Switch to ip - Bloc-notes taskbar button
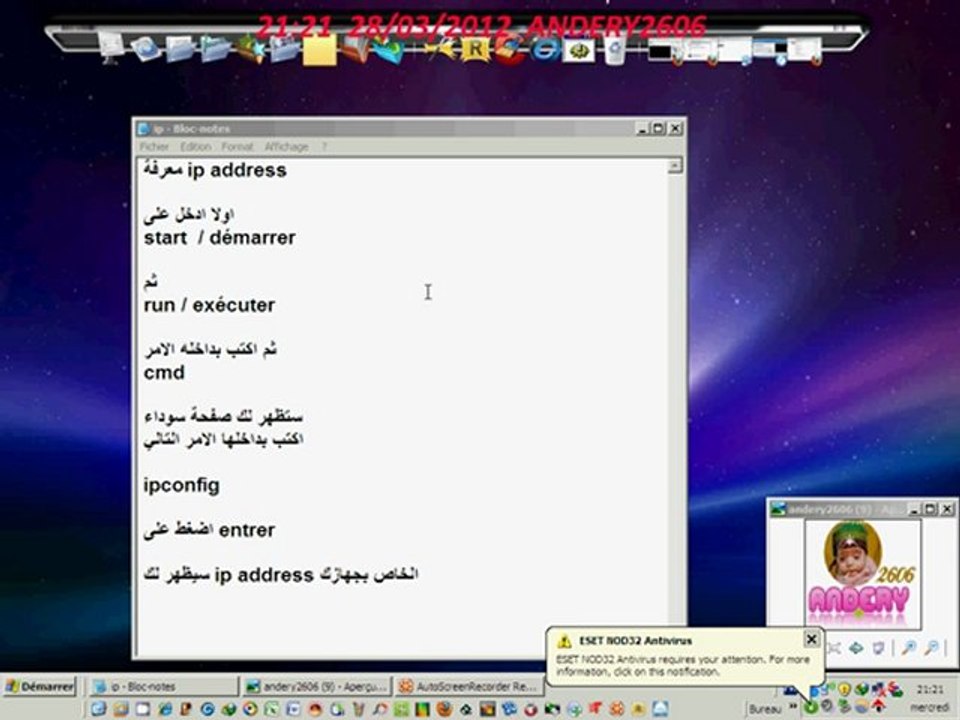960x720 pixels. 163,687
